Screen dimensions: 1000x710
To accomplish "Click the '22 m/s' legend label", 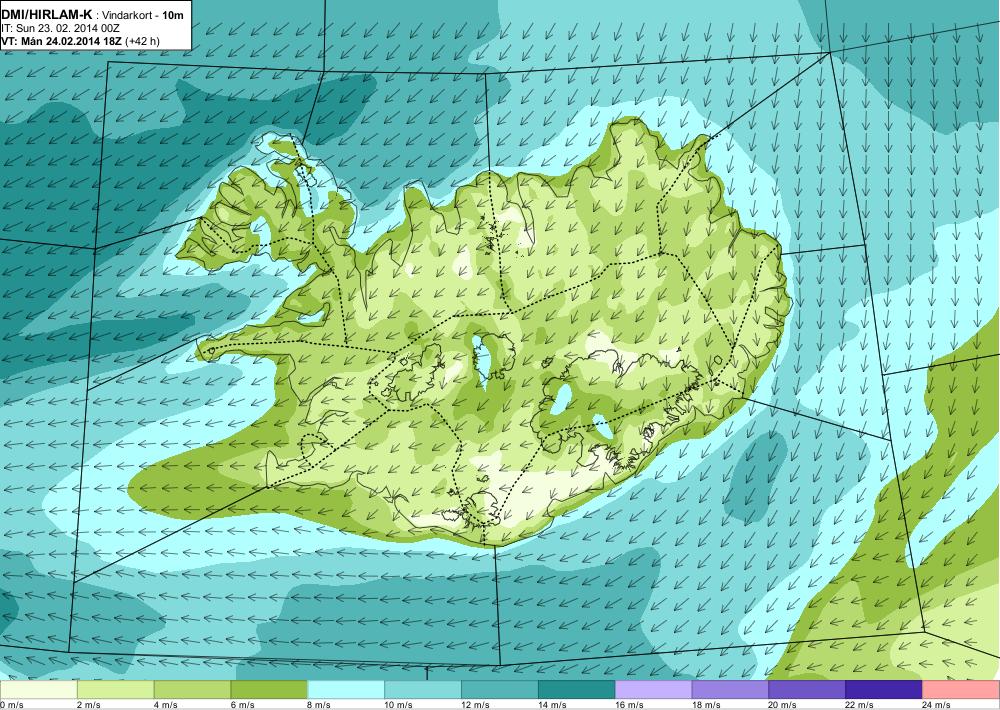I will click(x=860, y=705).
